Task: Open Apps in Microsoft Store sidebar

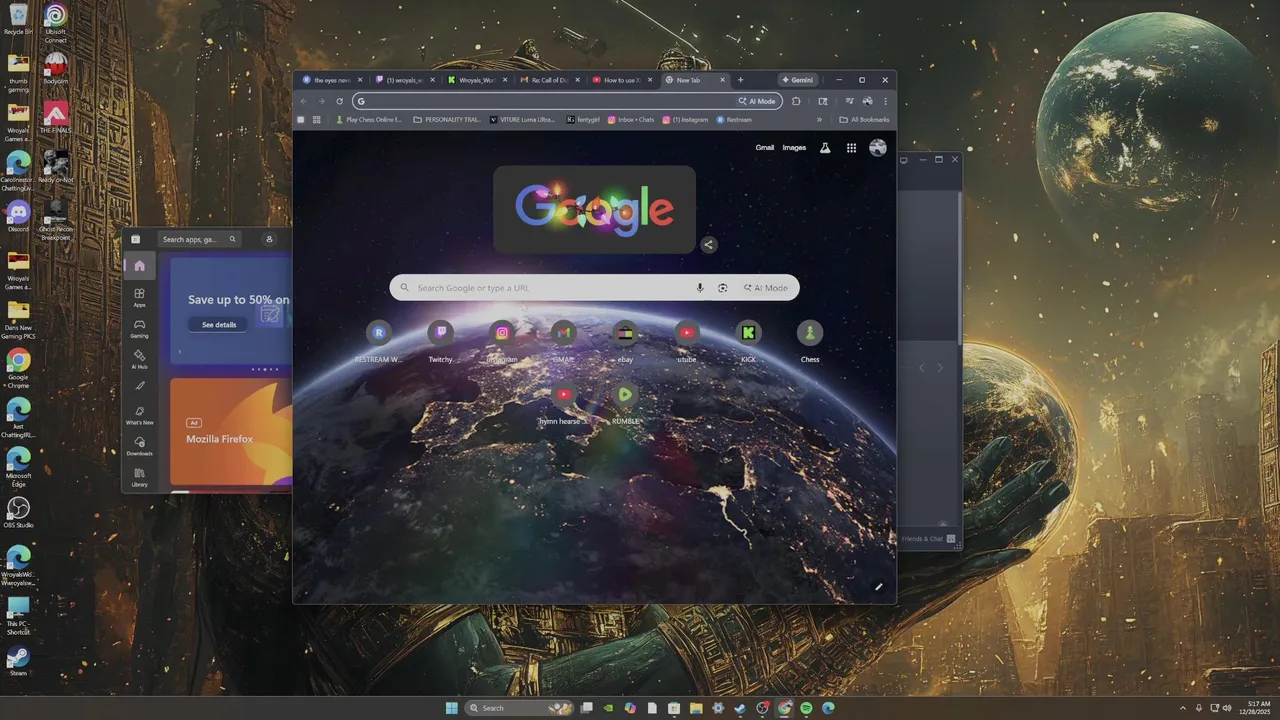Action: coord(139,297)
